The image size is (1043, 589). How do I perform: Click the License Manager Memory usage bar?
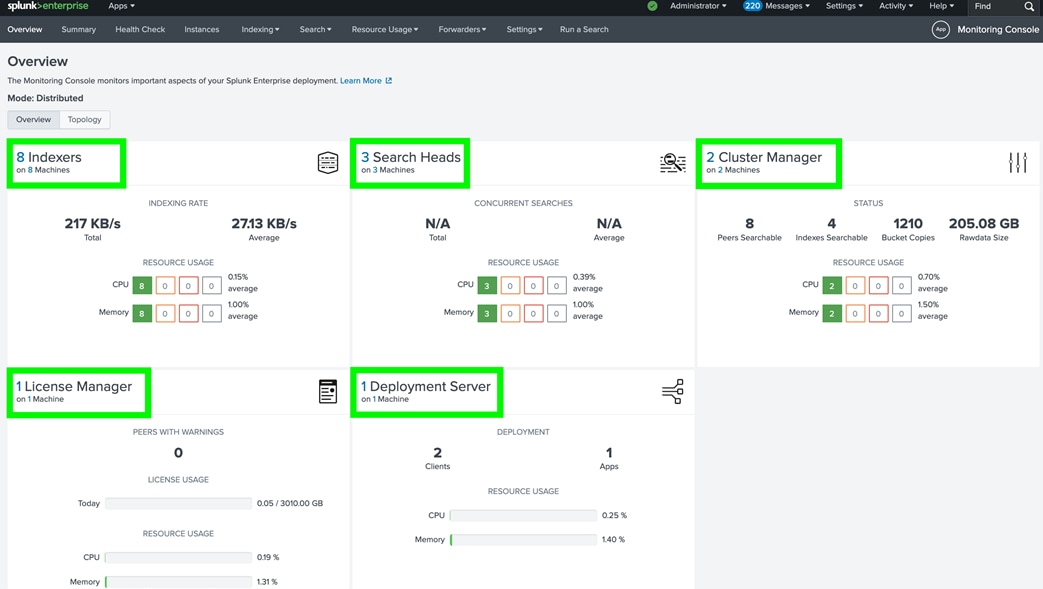[x=178, y=582]
